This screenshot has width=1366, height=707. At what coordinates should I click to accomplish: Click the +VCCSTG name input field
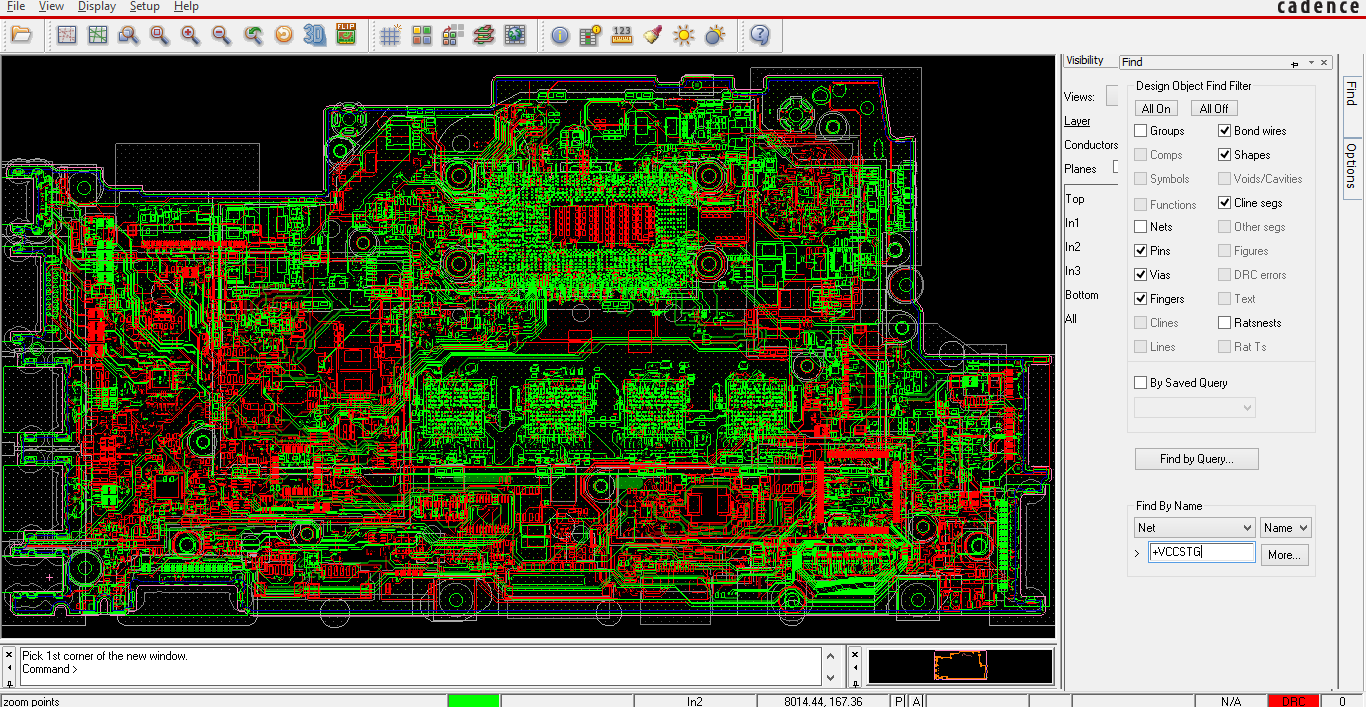click(1201, 552)
